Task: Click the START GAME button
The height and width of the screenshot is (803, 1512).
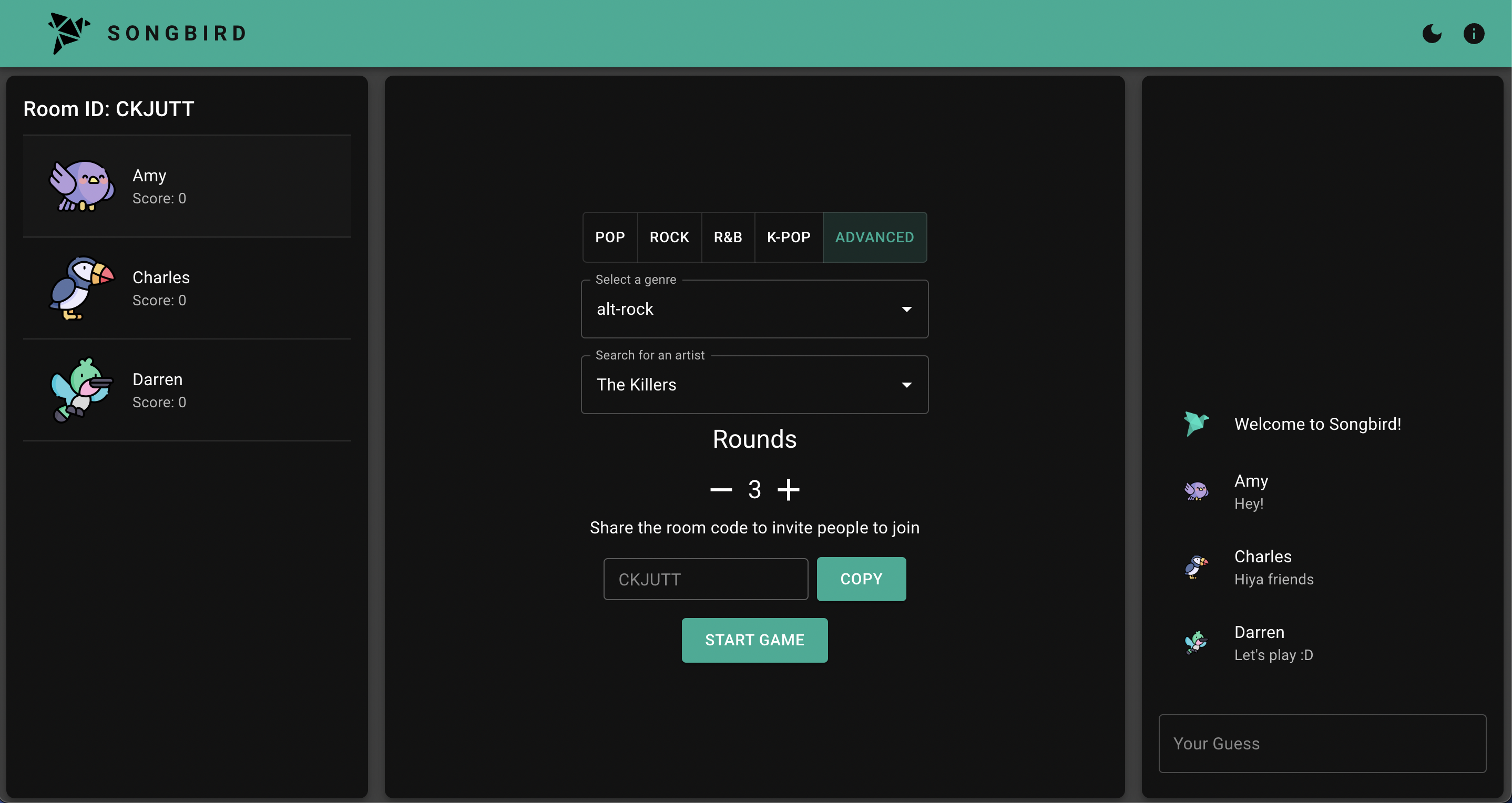Action: pyautogui.click(x=754, y=640)
